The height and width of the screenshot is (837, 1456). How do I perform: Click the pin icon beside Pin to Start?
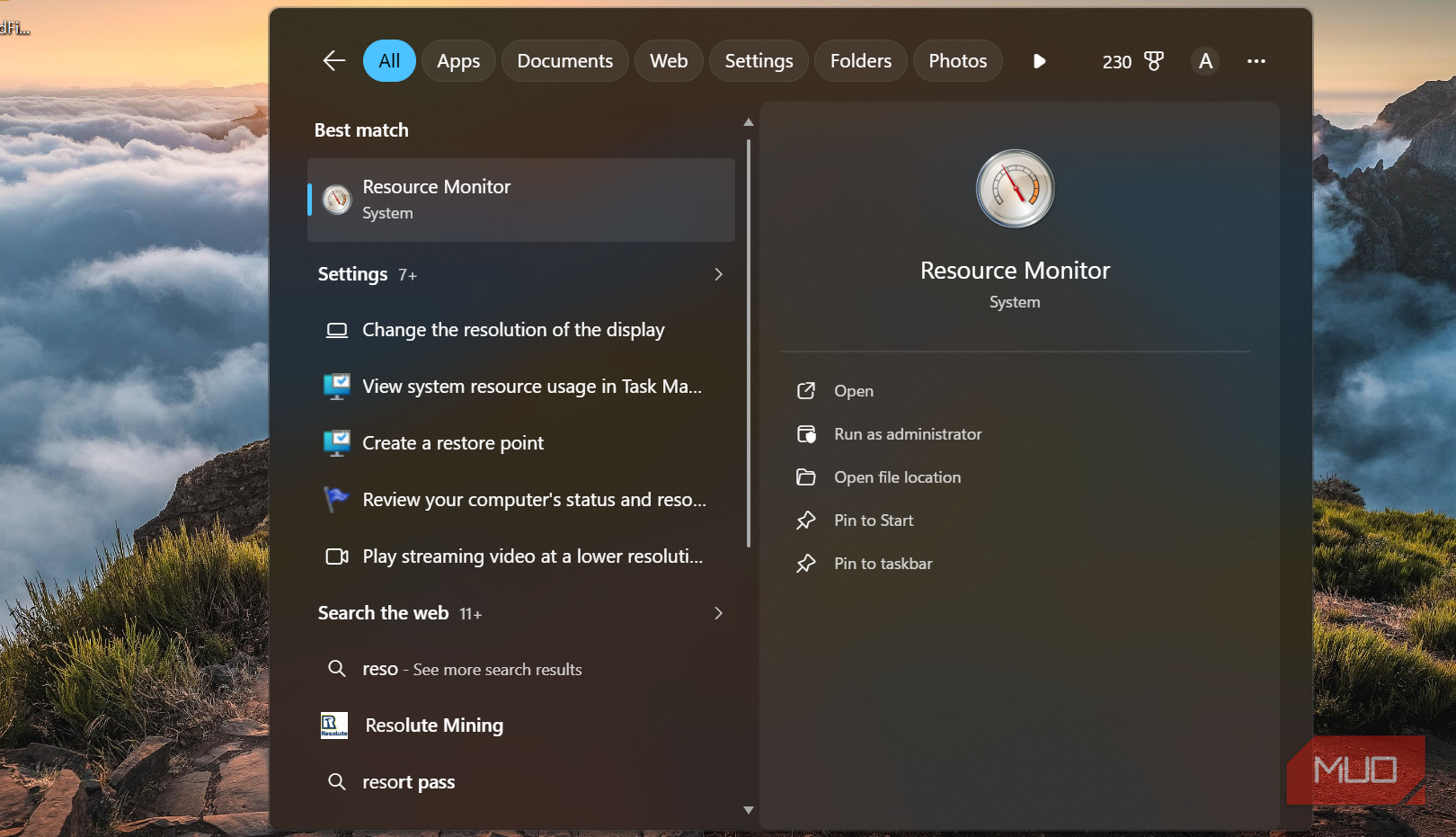pos(806,521)
